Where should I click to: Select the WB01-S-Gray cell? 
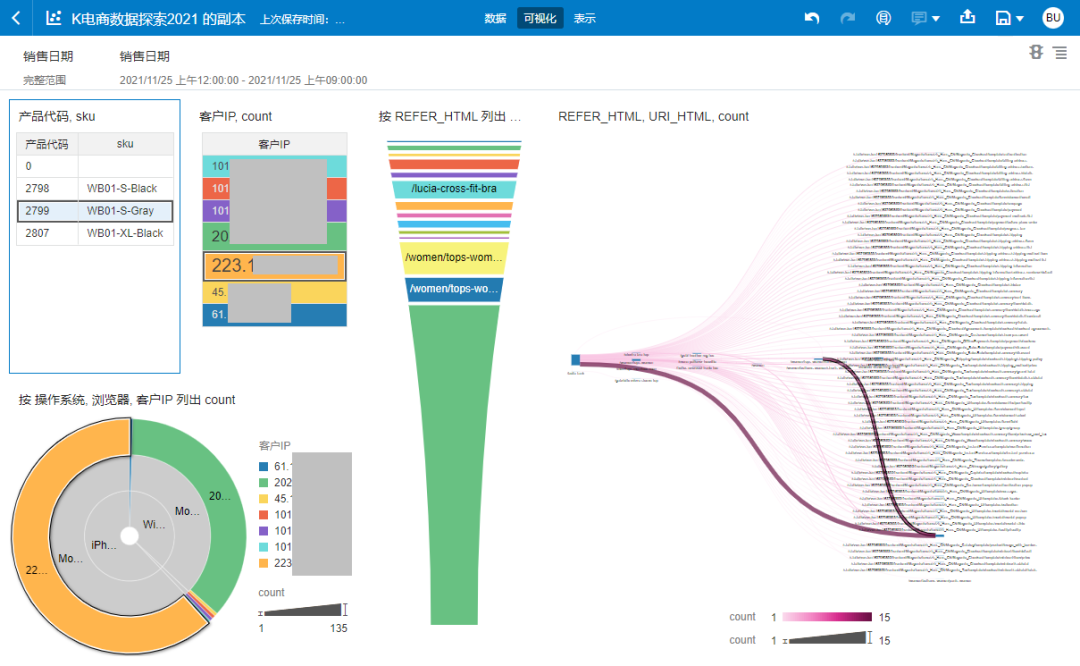coord(125,211)
